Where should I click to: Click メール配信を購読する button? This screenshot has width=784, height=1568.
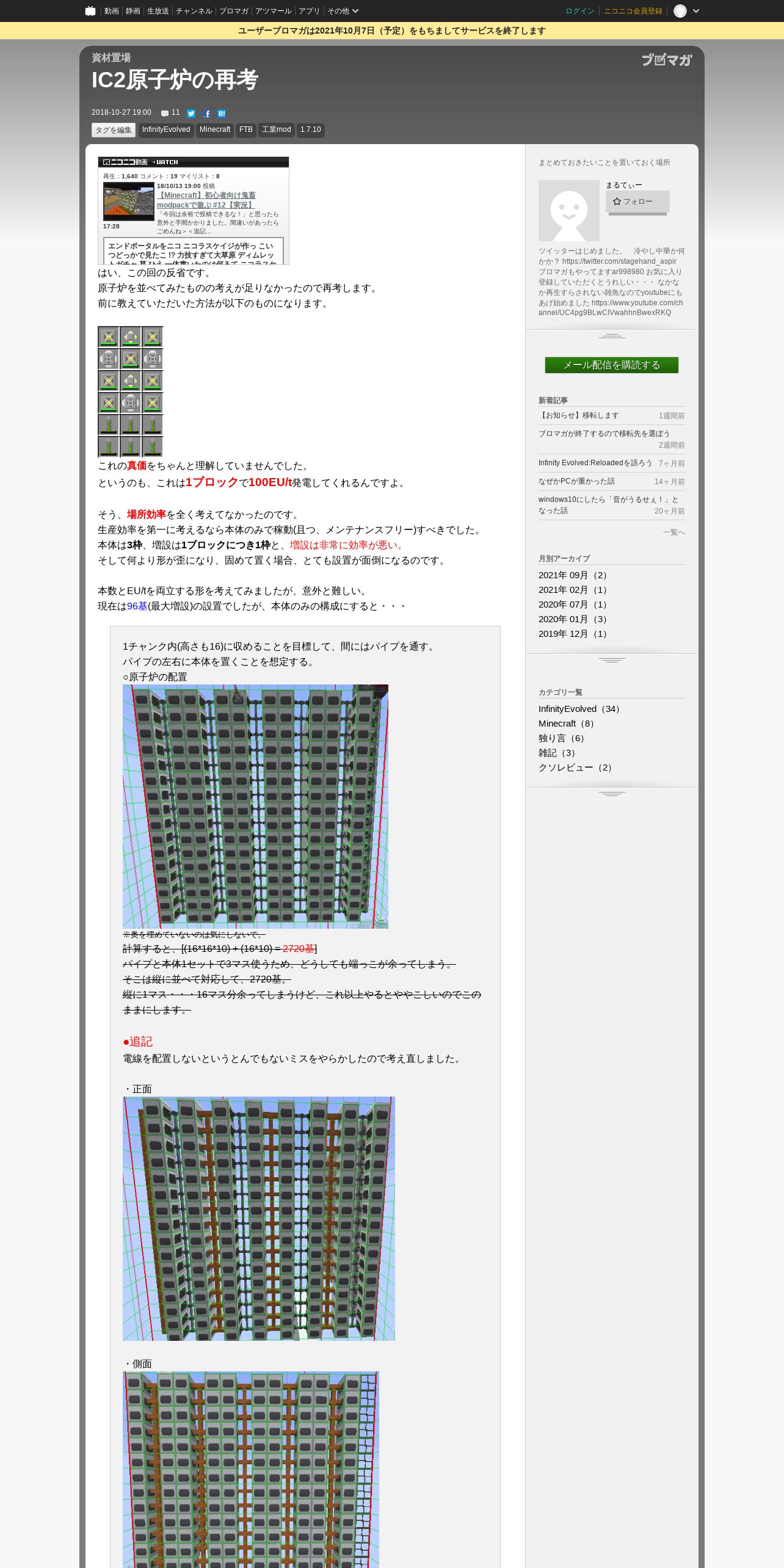pyautogui.click(x=612, y=365)
